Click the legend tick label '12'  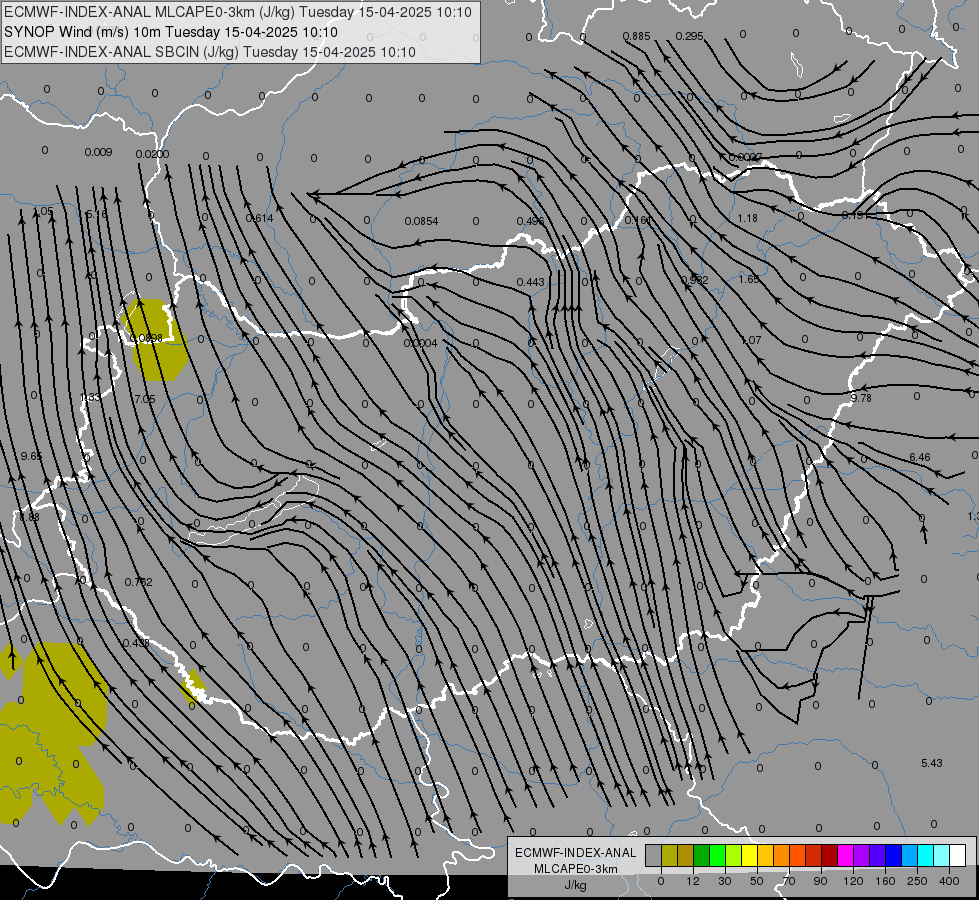click(x=693, y=881)
